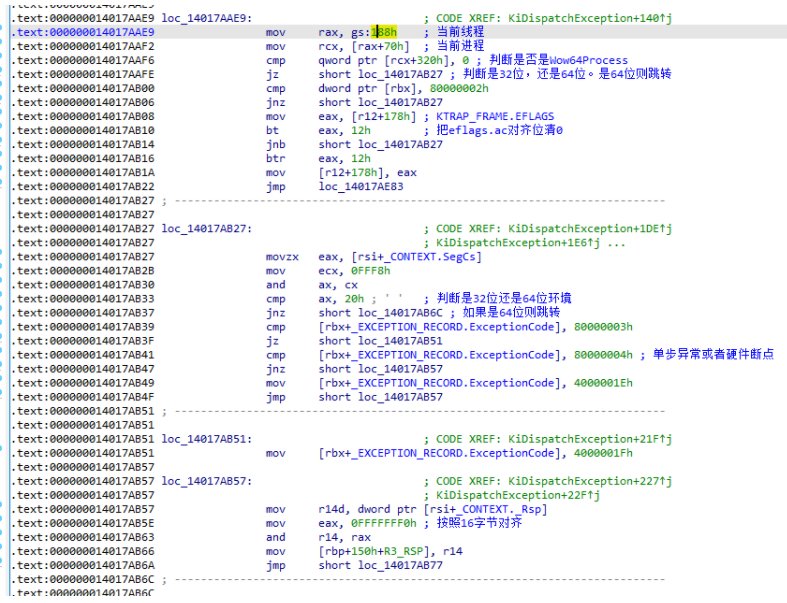Click operand 'r14, rax'
Screen dimensions: 787x603
click(x=344, y=537)
